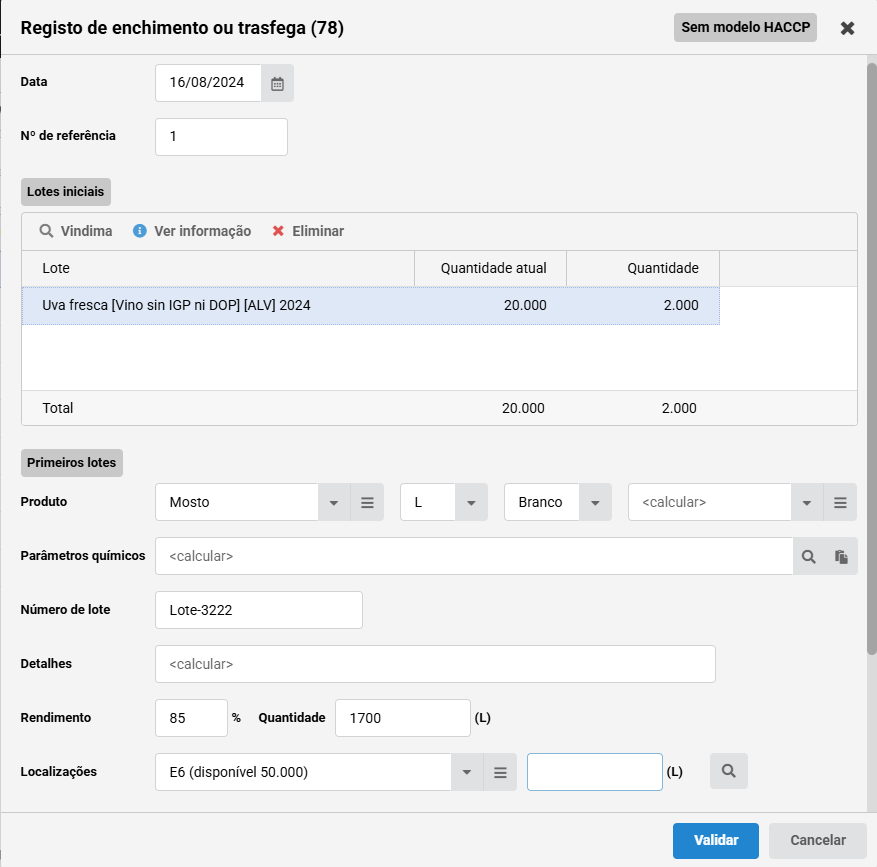Click the Vindima search toolbar item
Viewport: 877px width, 867px height.
pos(76,231)
